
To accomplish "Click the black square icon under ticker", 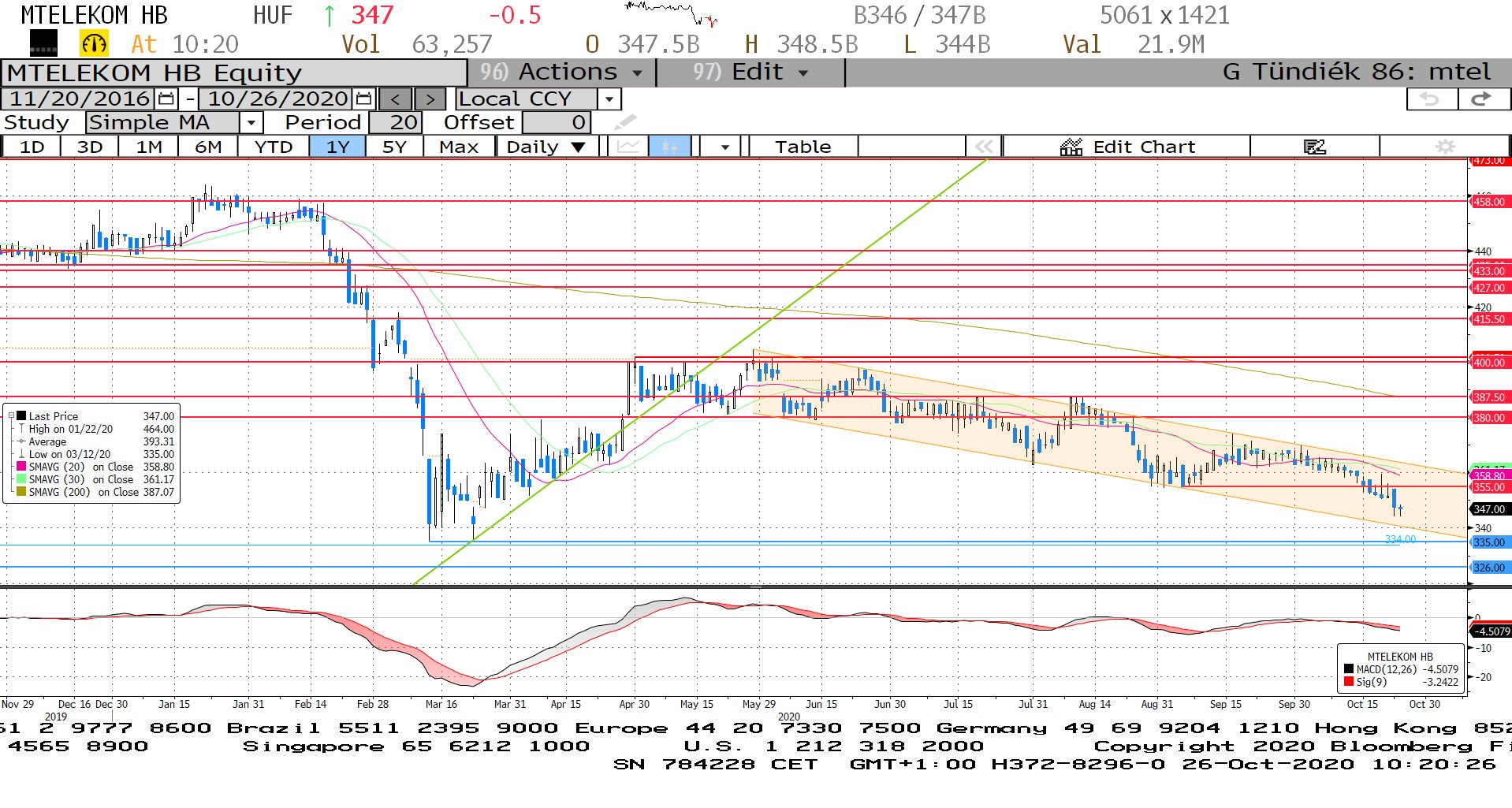I will pyautogui.click(x=43, y=43).
